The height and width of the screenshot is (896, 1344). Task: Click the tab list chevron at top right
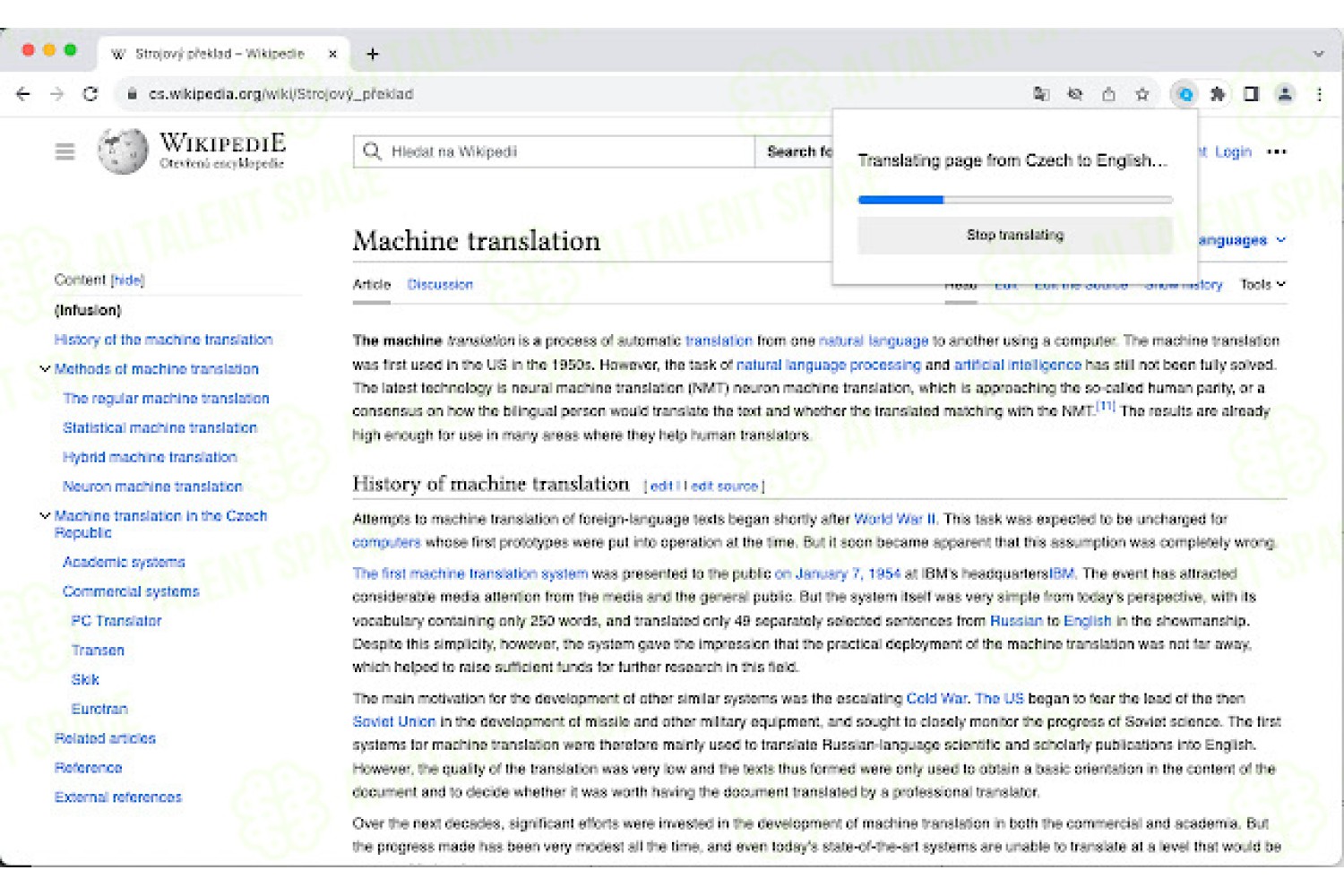(1318, 55)
